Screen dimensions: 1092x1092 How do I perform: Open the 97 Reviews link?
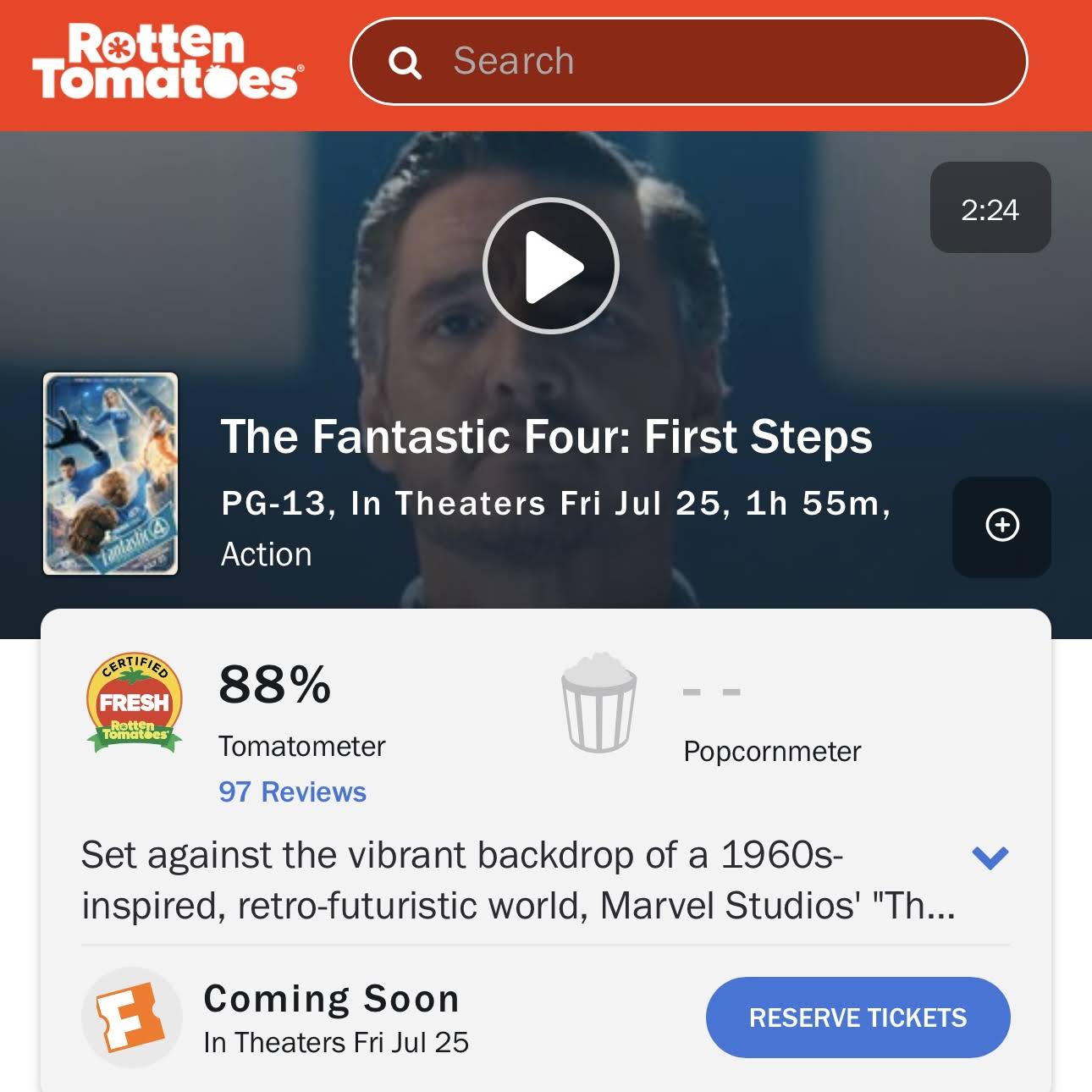(292, 792)
